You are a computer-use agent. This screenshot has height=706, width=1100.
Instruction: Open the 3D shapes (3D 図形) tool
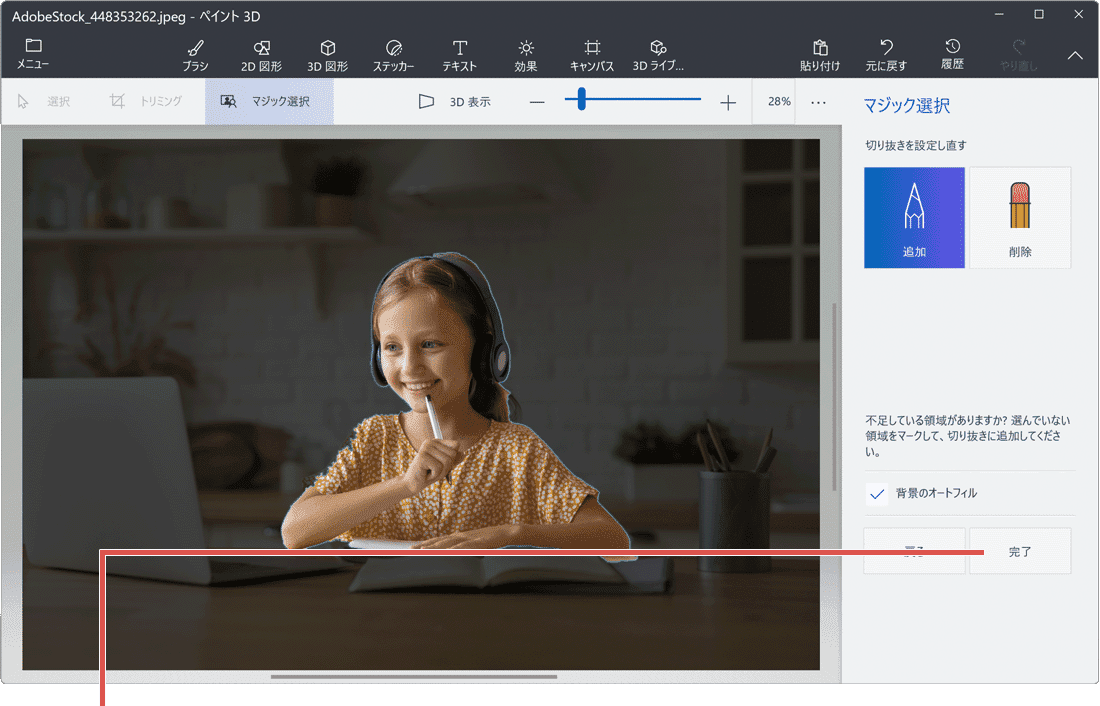point(327,55)
